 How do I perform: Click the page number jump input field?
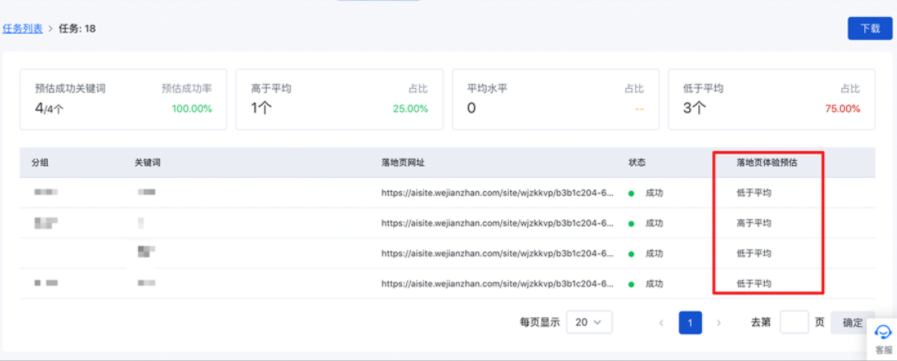(x=794, y=322)
